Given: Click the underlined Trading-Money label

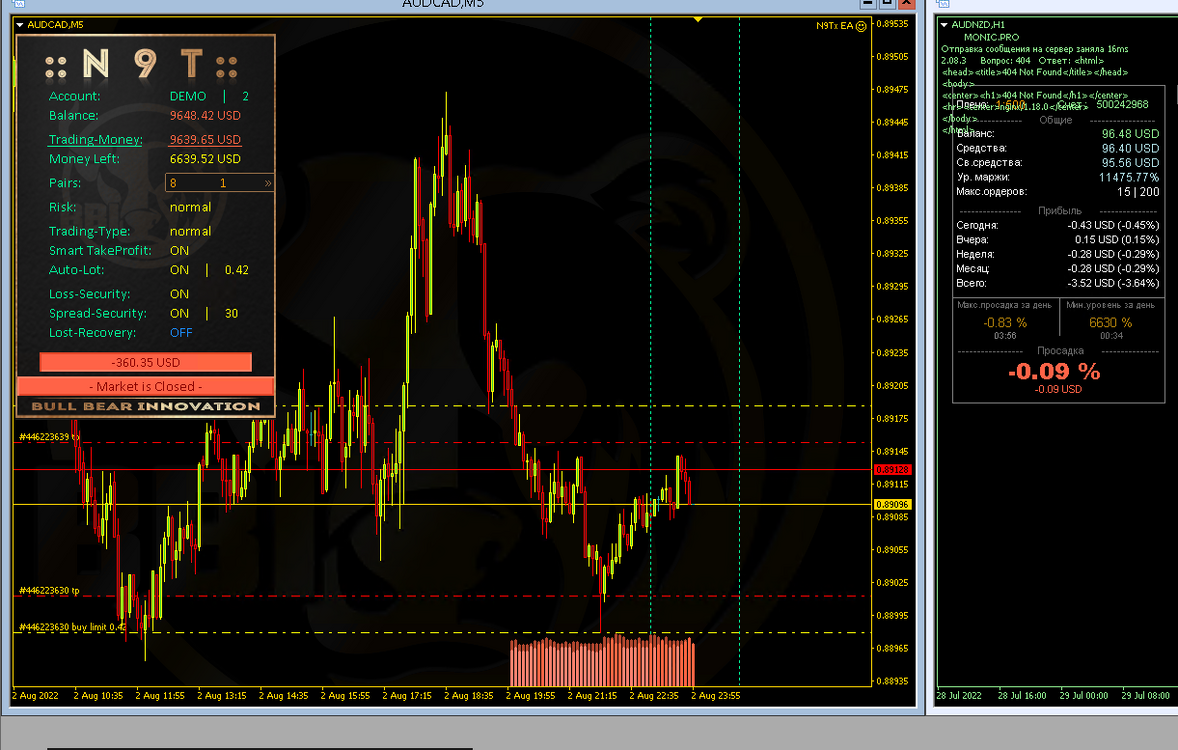Looking at the screenshot, I should [95, 140].
